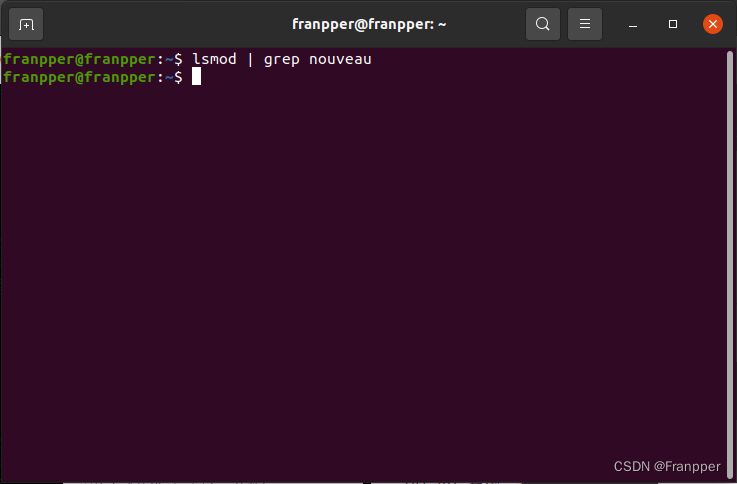Minimize the terminal window
The image size is (737, 484).
(x=633, y=24)
